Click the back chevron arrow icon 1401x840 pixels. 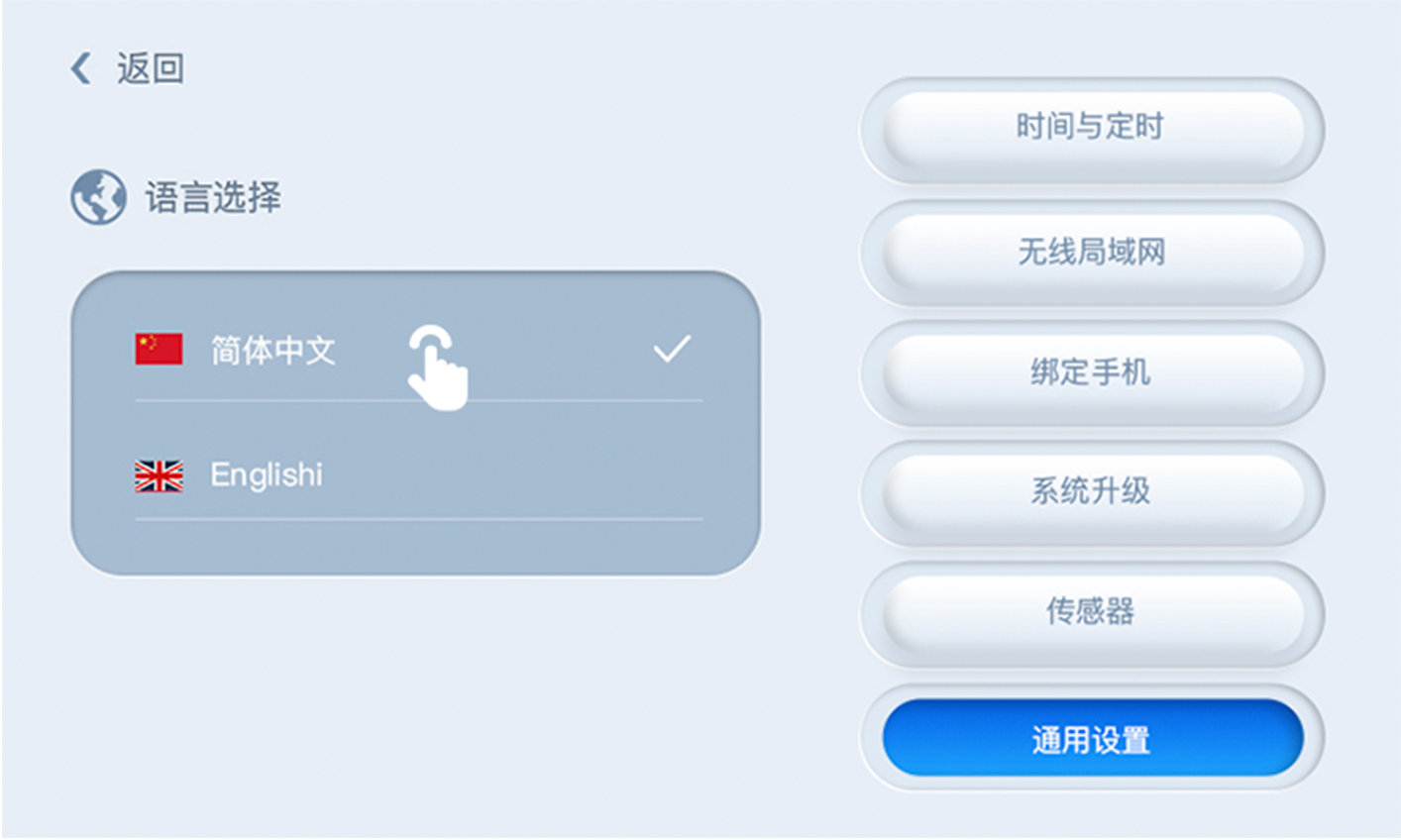(x=81, y=68)
